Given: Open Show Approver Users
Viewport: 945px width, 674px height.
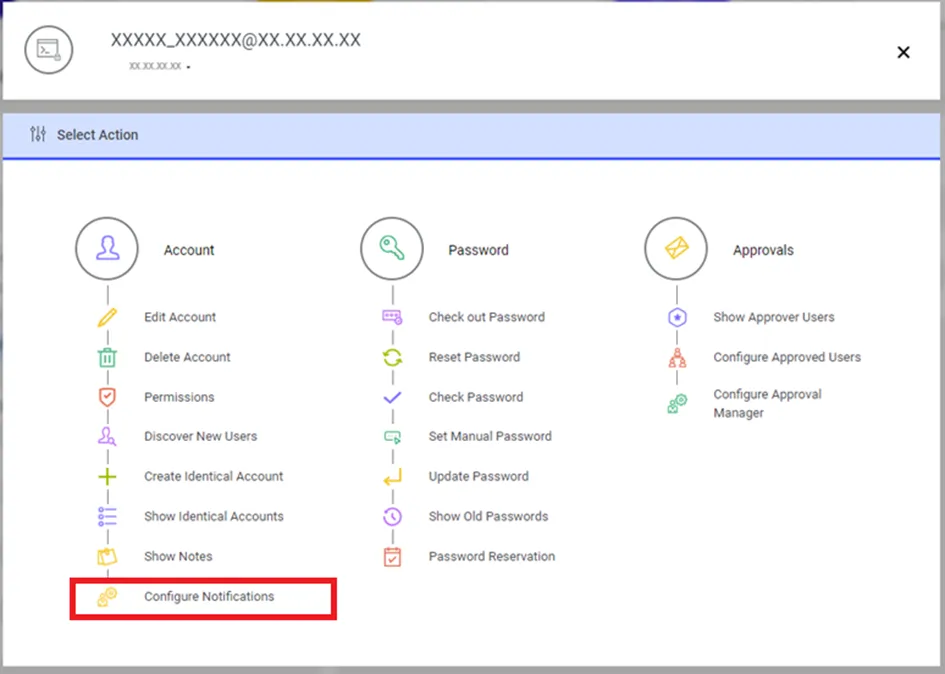Looking at the screenshot, I should 774,317.
